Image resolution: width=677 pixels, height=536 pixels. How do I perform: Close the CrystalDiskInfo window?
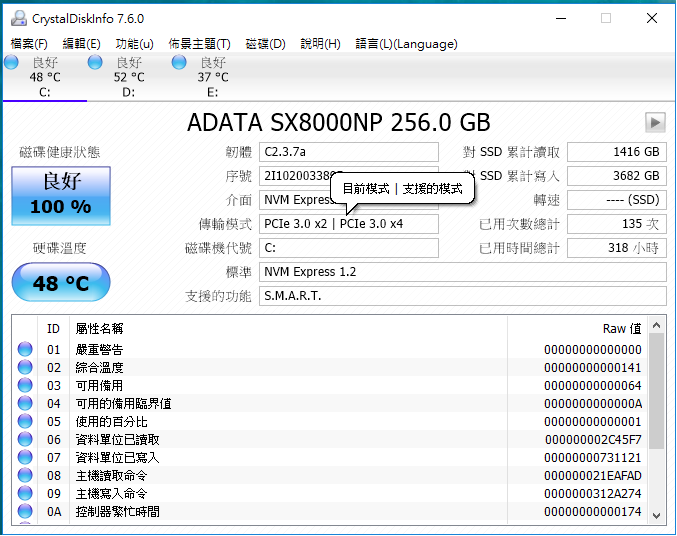[652, 18]
